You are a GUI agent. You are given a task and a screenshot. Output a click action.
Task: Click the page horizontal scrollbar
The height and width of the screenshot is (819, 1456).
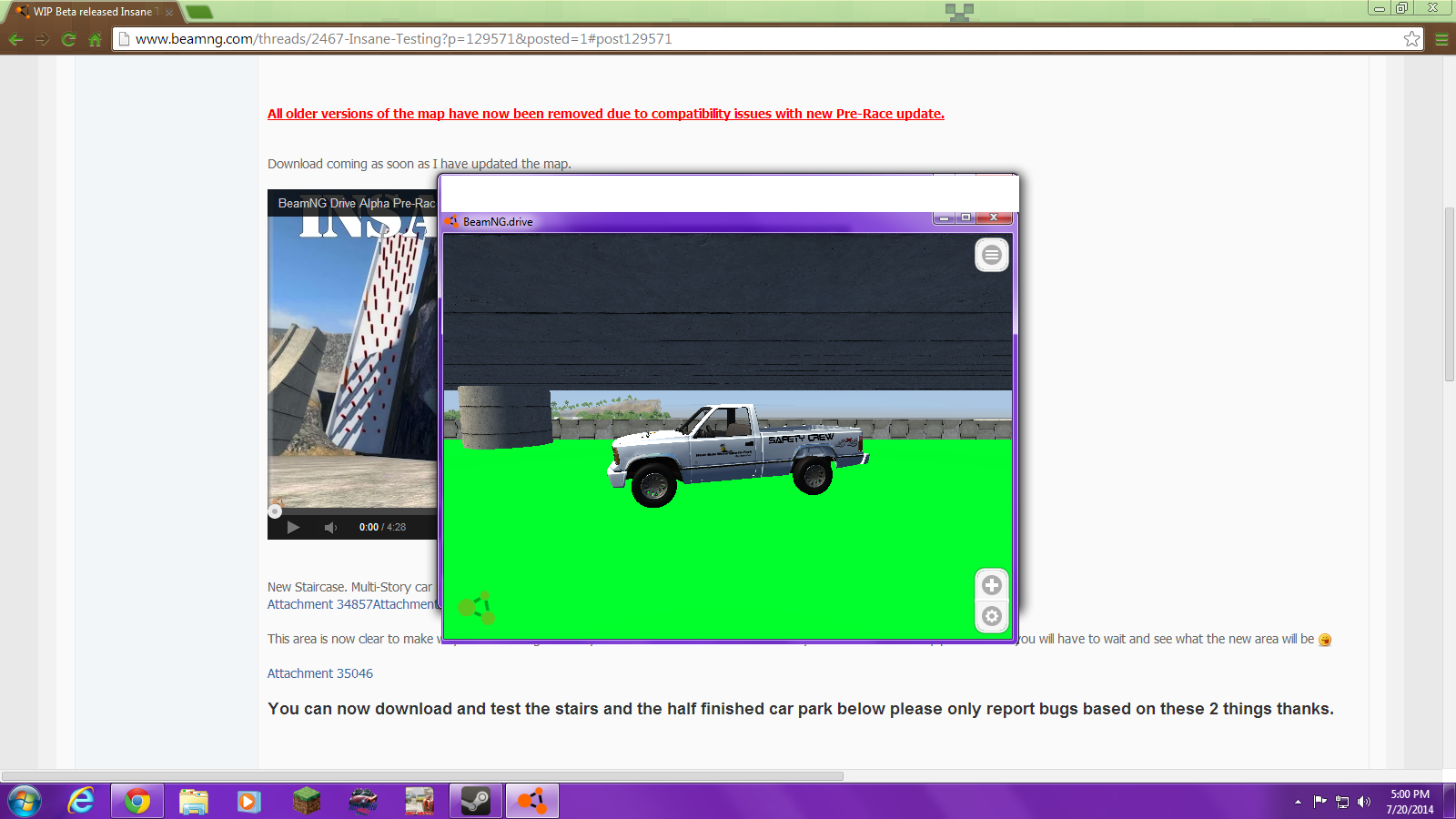[423, 776]
